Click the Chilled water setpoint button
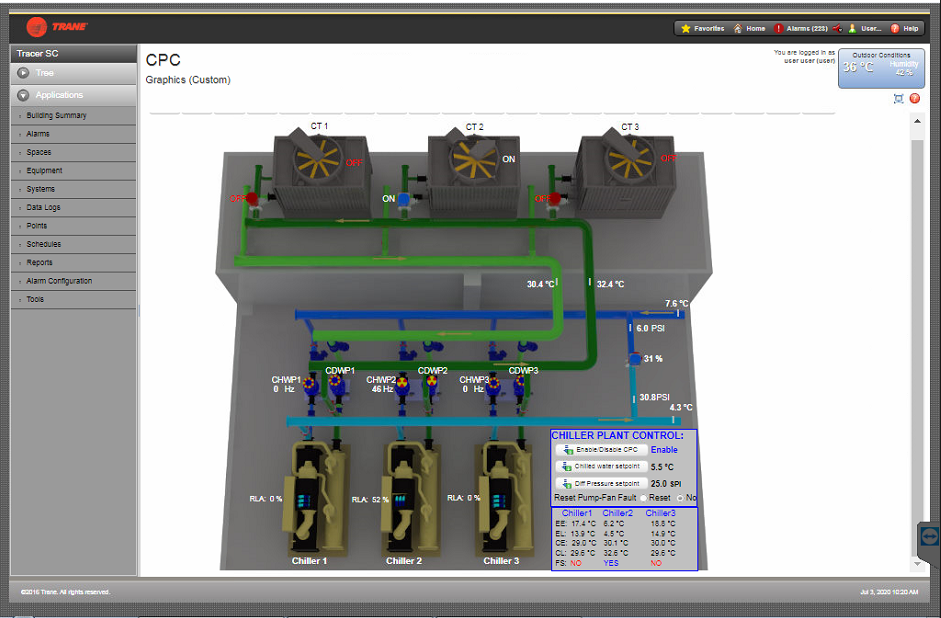Viewport: 941px width, 618px height. 601,466
